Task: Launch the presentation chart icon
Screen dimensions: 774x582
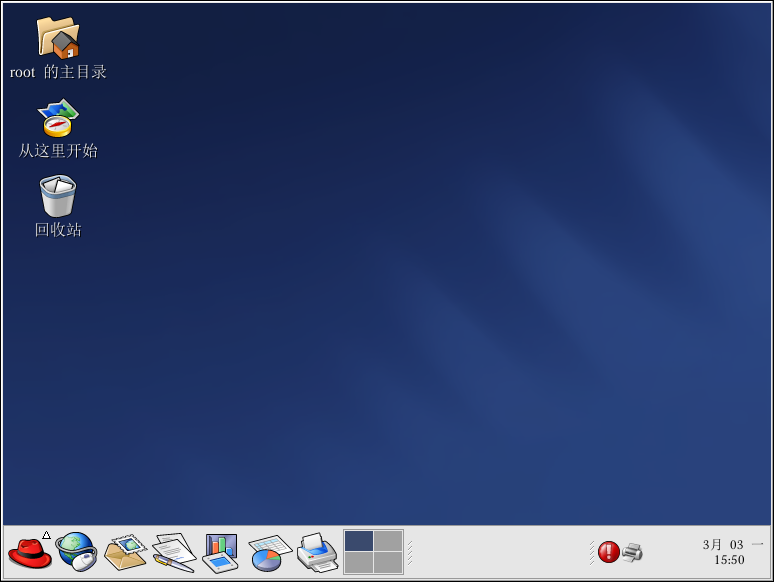Action: click(x=221, y=553)
